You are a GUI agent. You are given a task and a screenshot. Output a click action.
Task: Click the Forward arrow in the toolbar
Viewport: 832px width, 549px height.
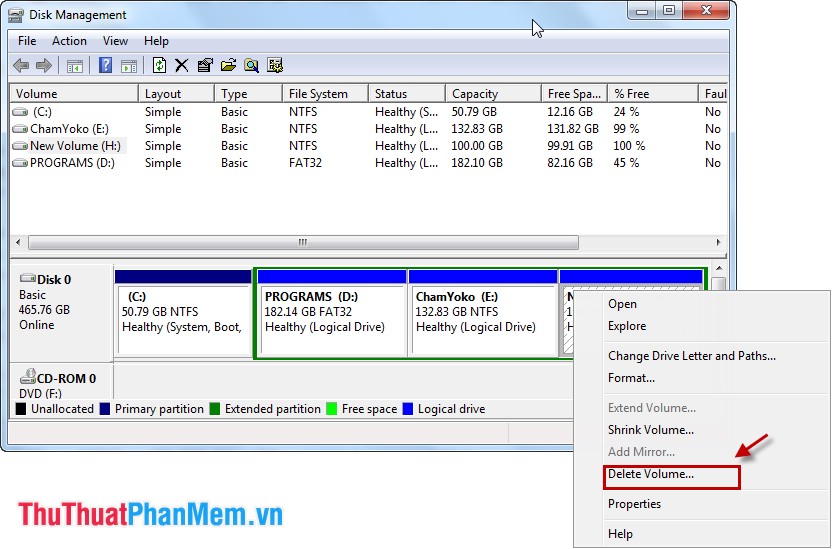point(44,66)
